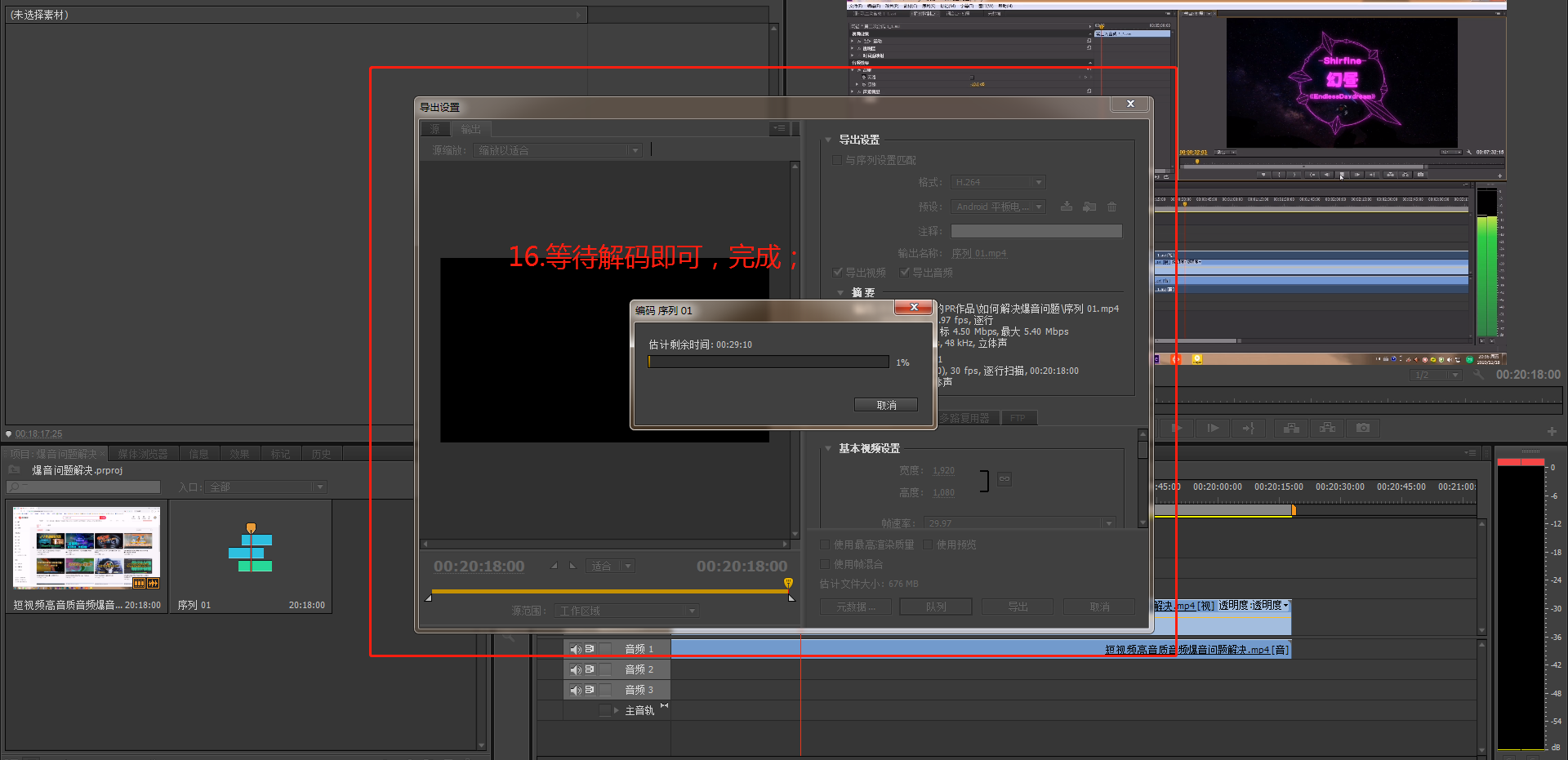This screenshot has height=760, width=1568.
Task: Select the 输出 tab in export dialog
Action: [x=470, y=129]
